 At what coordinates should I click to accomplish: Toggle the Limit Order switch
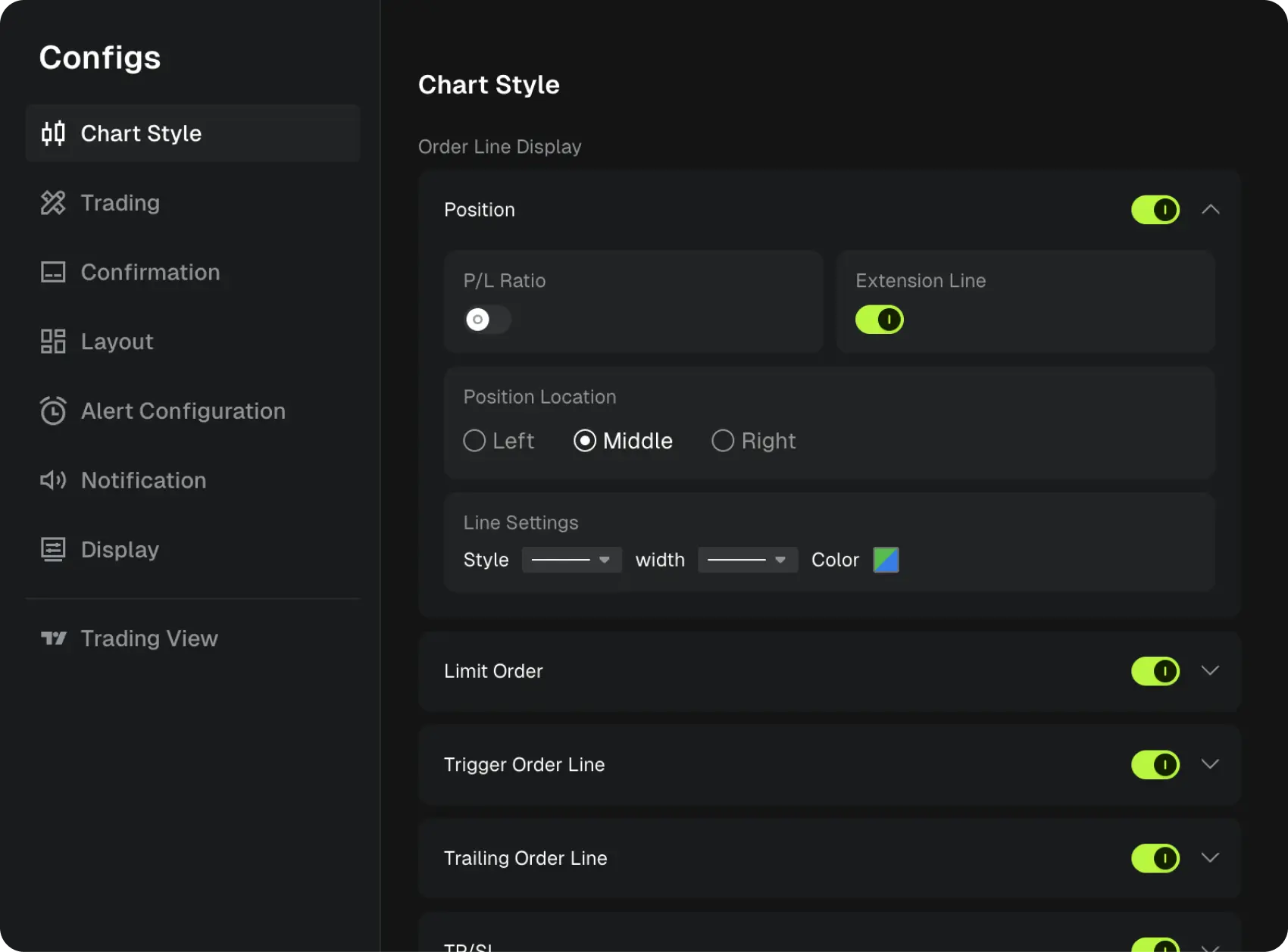tap(1155, 671)
